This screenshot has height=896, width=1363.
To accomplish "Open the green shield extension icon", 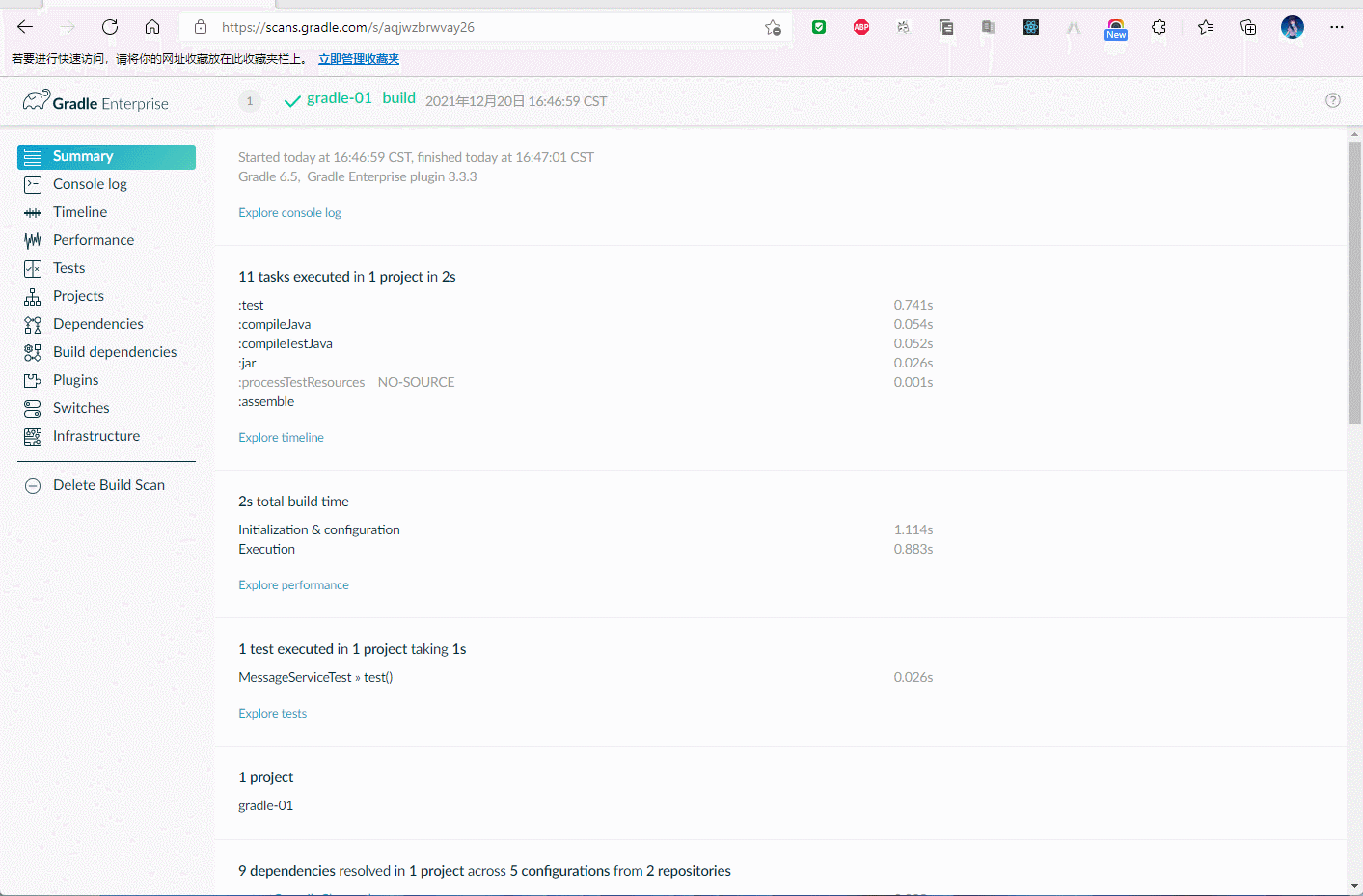I will (x=819, y=27).
